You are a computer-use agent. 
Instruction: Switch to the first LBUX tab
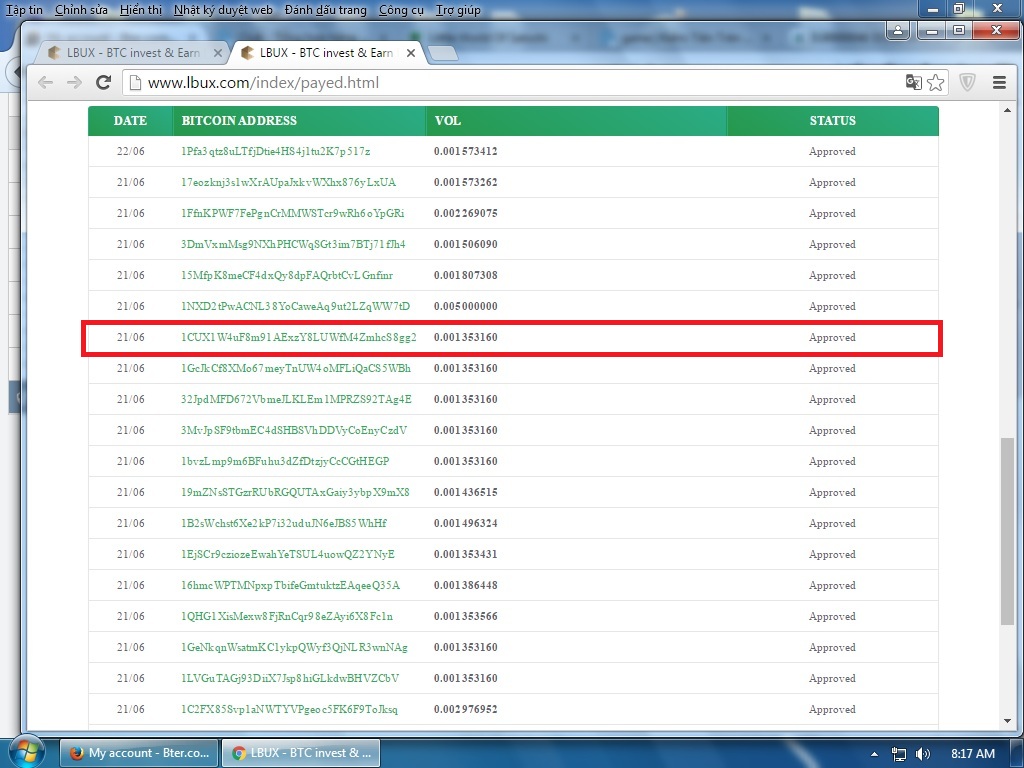(133, 53)
